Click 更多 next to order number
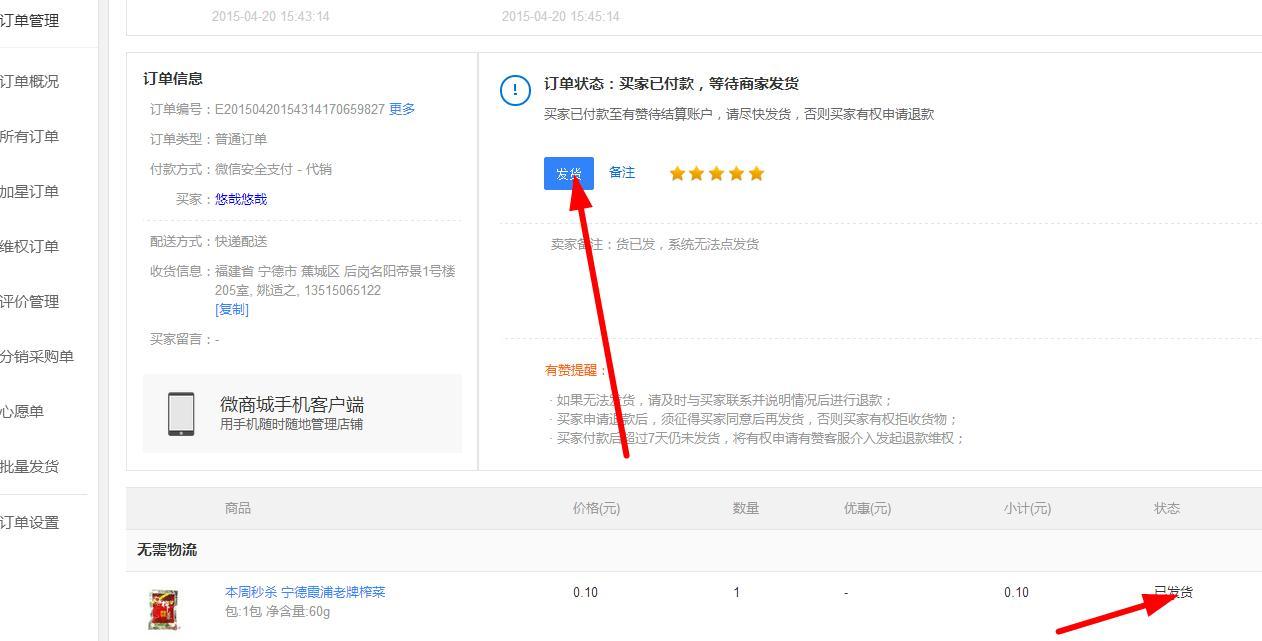Viewport: 1262px width, 641px height. click(402, 109)
